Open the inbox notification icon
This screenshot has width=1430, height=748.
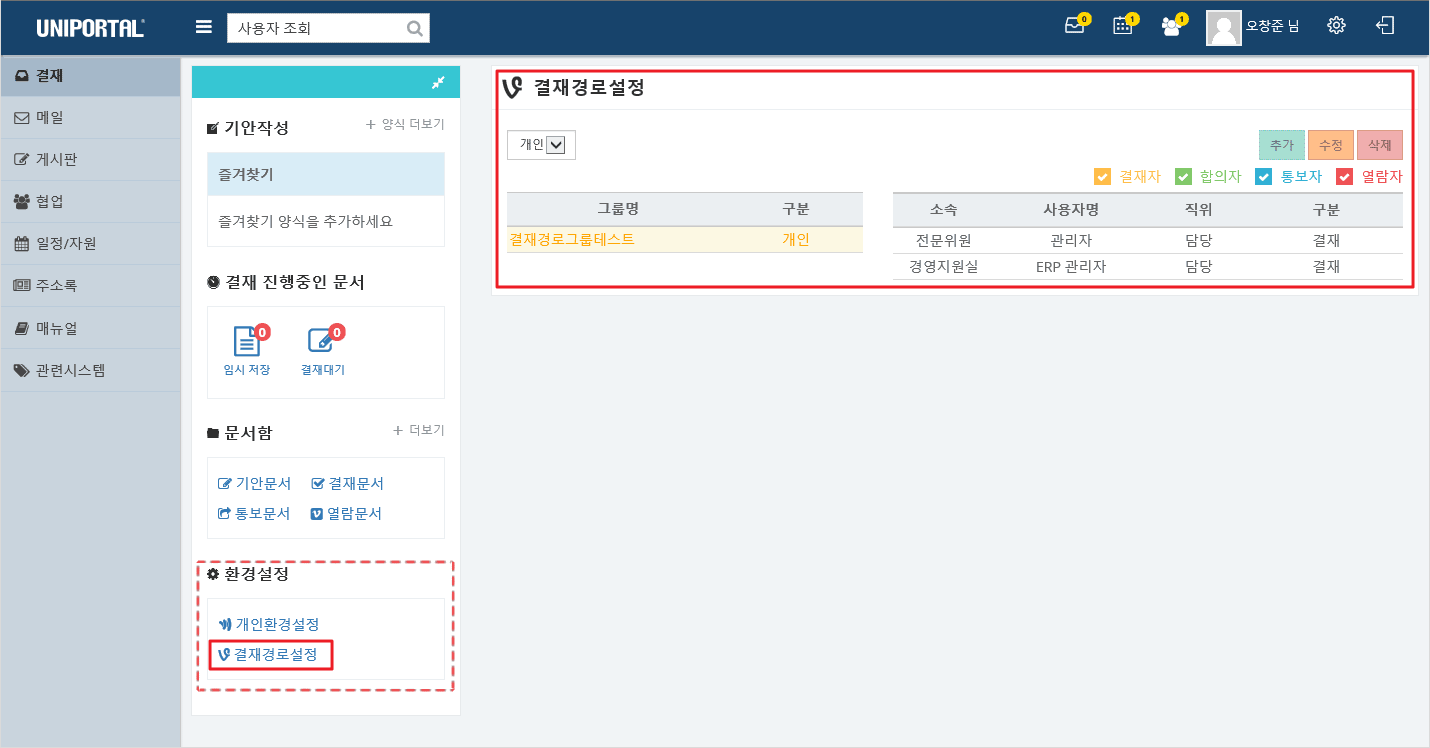coord(1076,26)
